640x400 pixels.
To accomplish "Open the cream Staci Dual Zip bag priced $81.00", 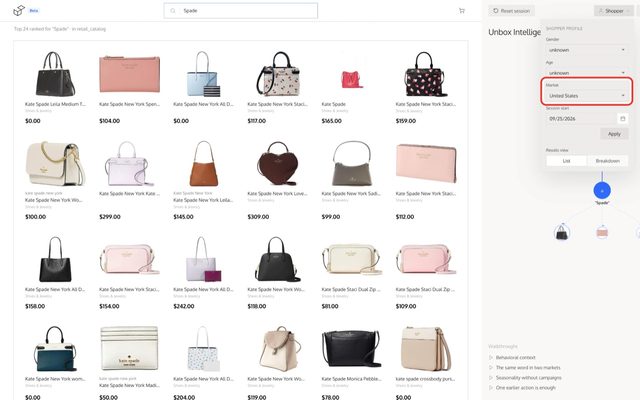I will pos(352,259).
